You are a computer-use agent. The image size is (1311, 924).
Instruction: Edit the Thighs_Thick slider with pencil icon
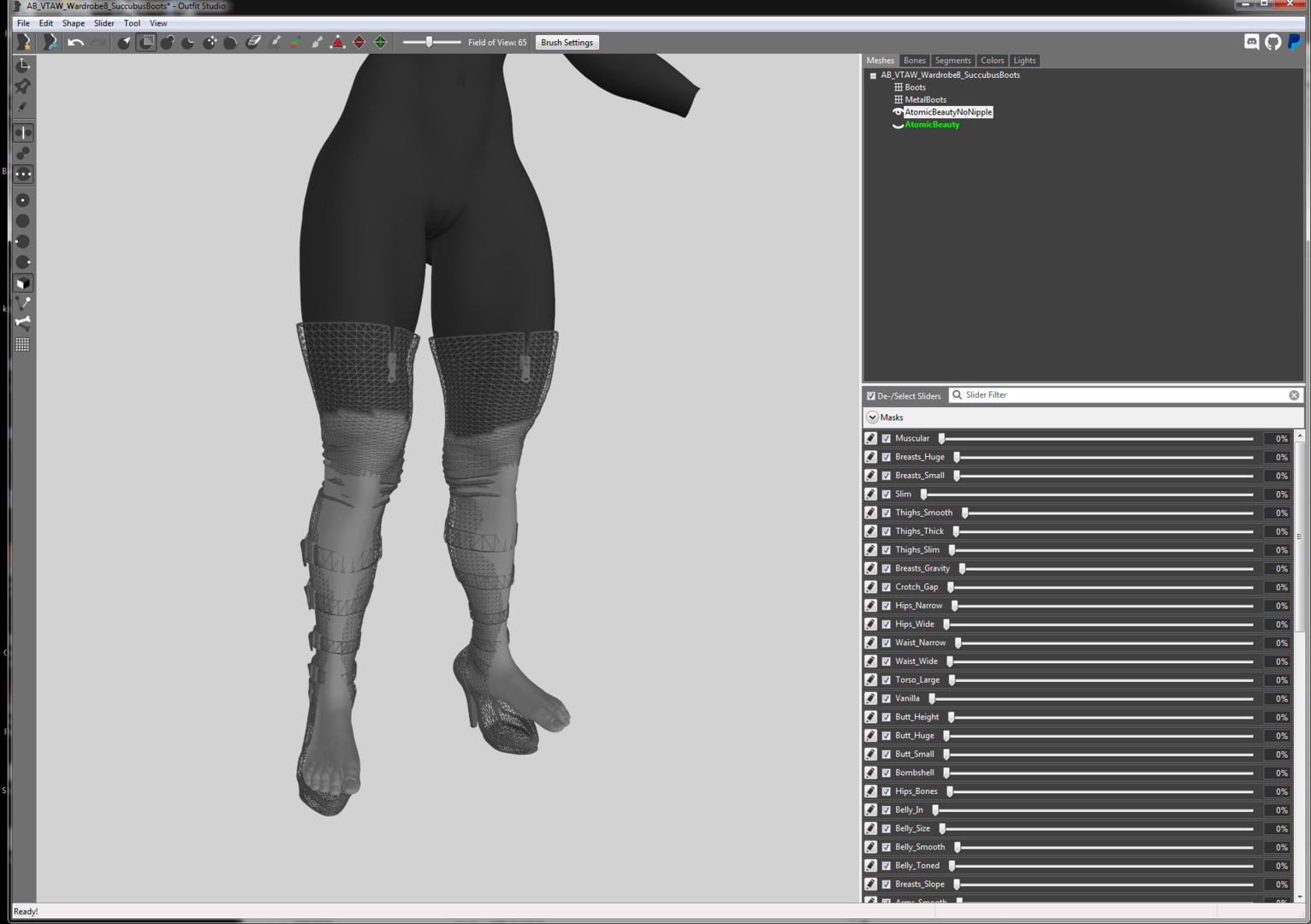(x=871, y=531)
